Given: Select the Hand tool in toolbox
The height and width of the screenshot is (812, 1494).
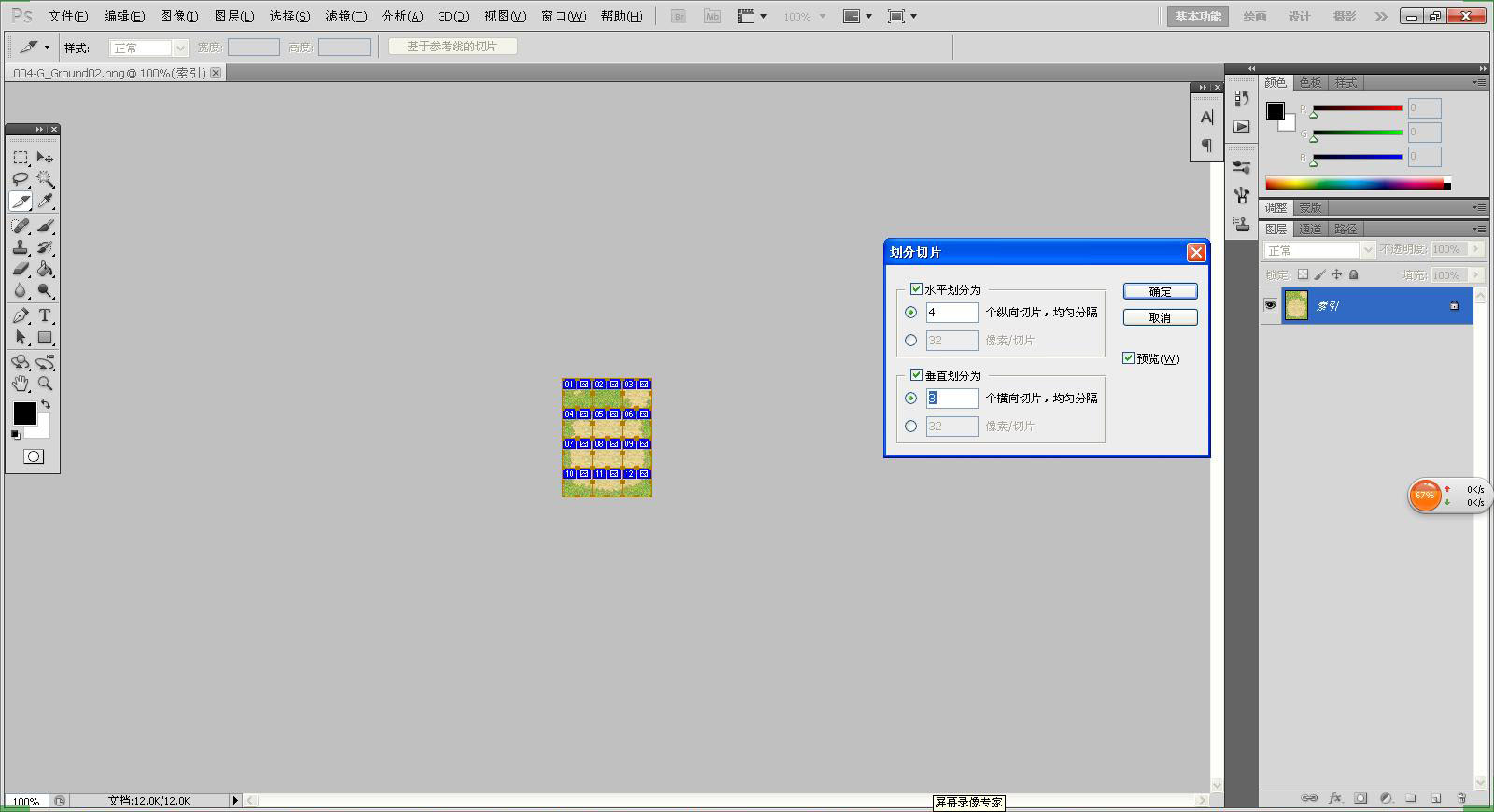Looking at the screenshot, I should (x=21, y=384).
